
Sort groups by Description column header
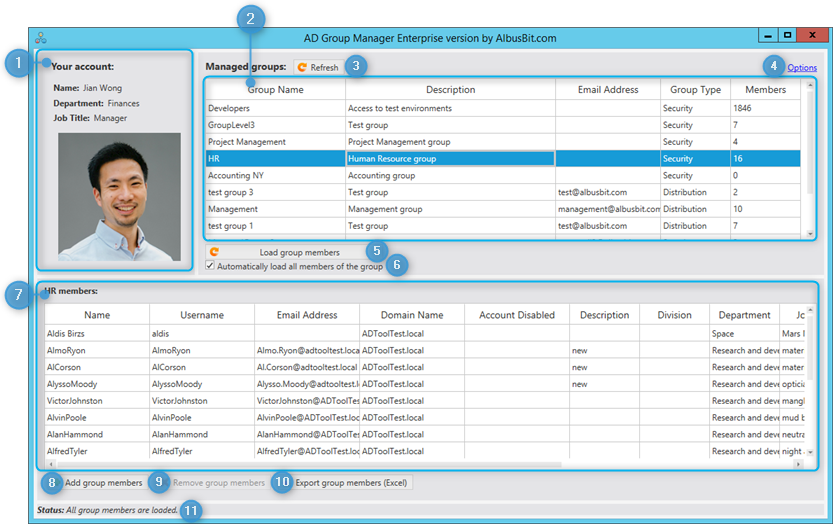(450, 89)
